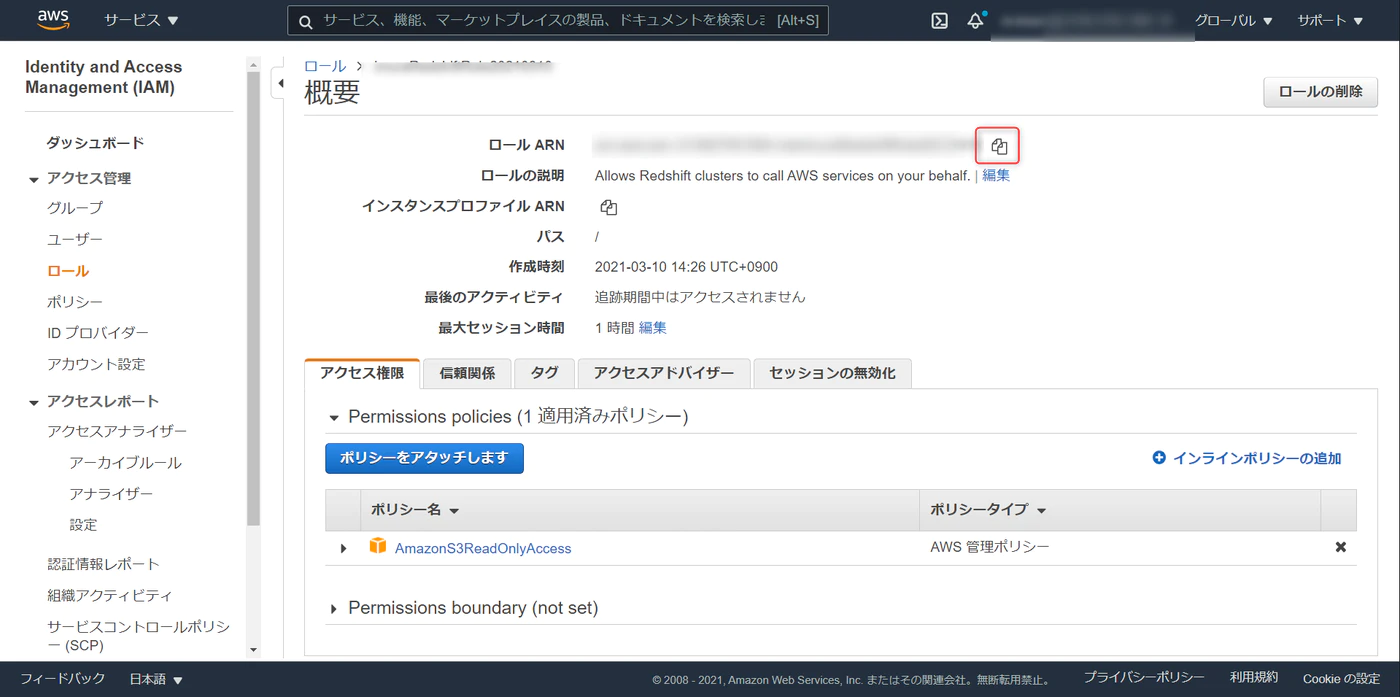This screenshot has height=697, width=1400.
Task: Open 認証情報レポート in the sidebar
Action: pos(103,564)
